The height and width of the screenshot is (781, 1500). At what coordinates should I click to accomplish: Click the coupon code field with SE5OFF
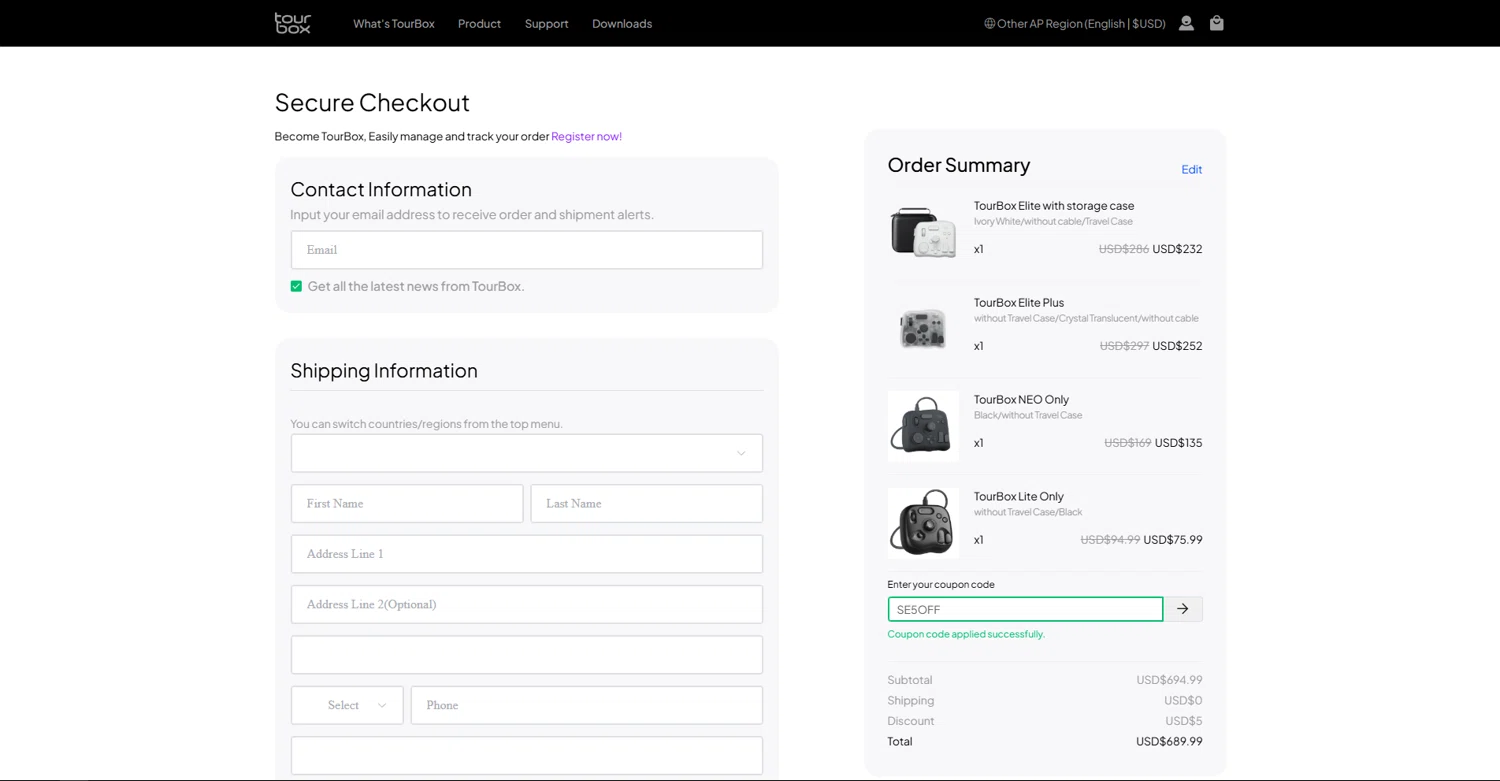pos(1025,609)
